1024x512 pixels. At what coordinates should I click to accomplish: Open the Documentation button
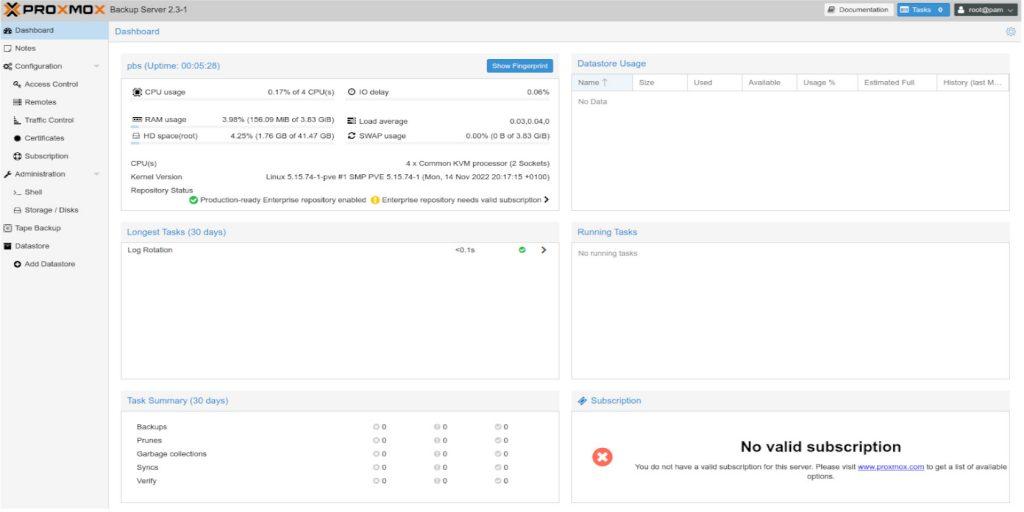[858, 10]
